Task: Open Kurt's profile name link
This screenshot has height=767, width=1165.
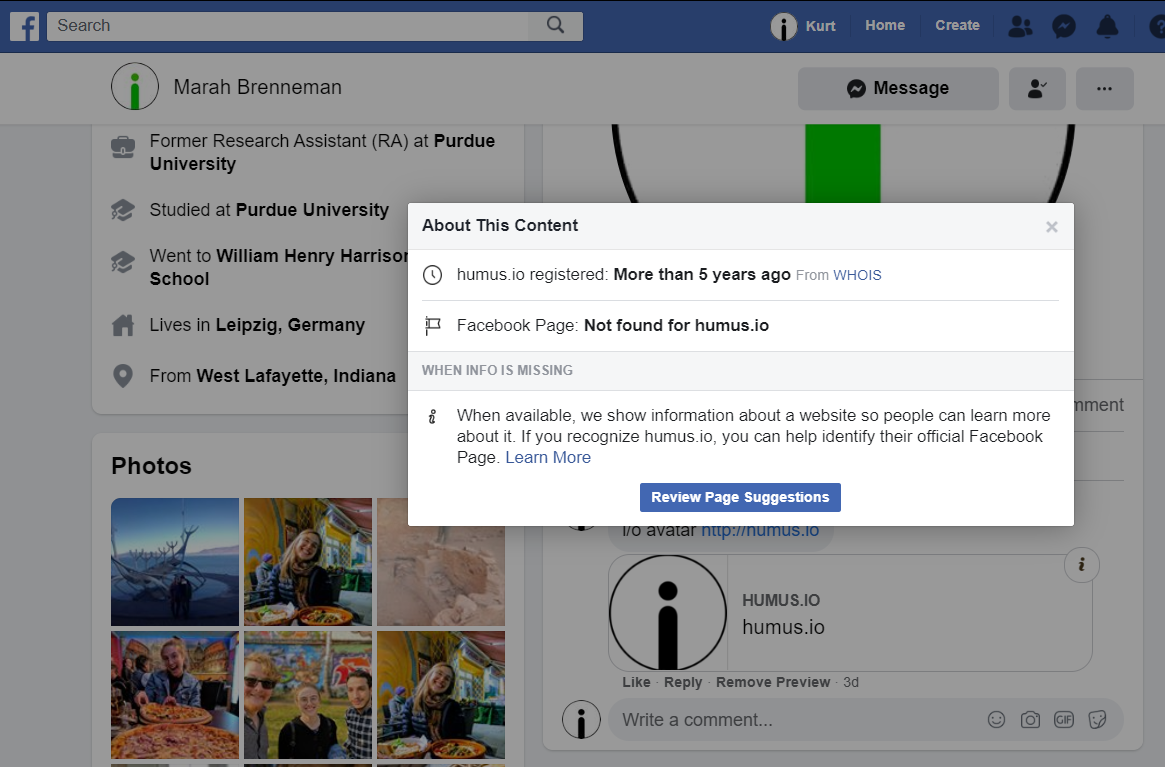Action: [x=820, y=26]
